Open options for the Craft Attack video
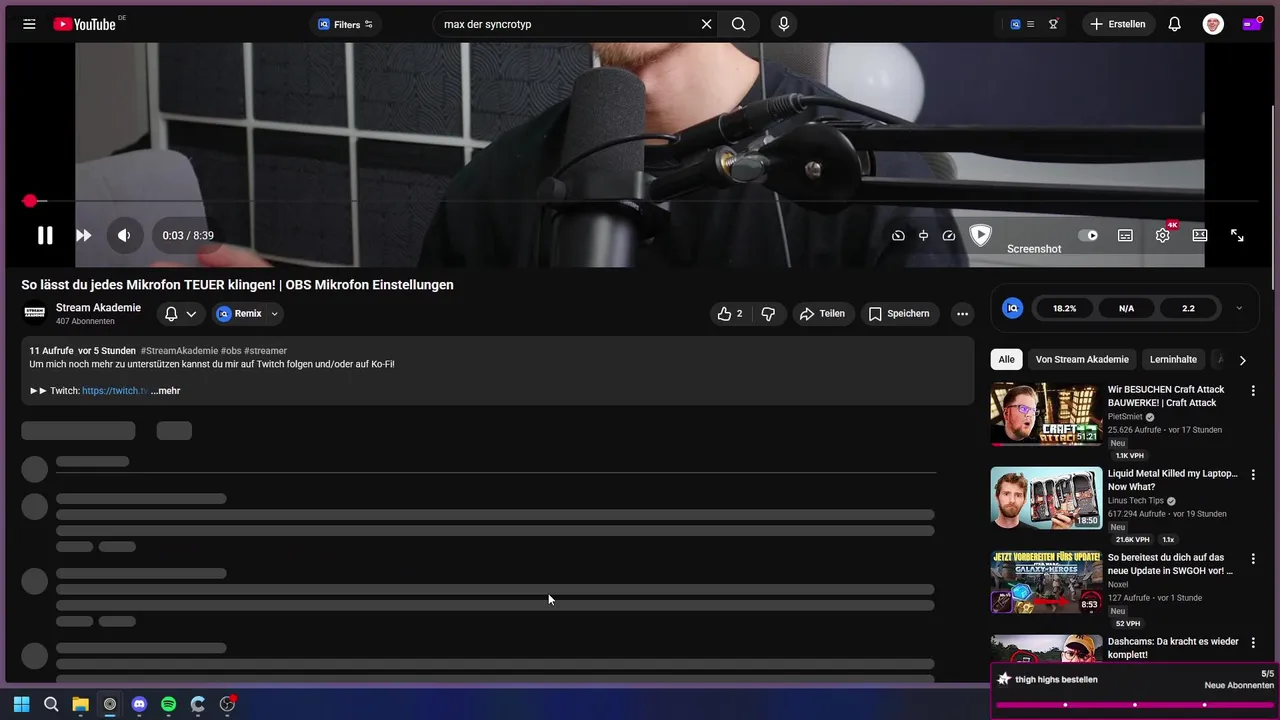The width and height of the screenshot is (1280, 720). 1252,391
